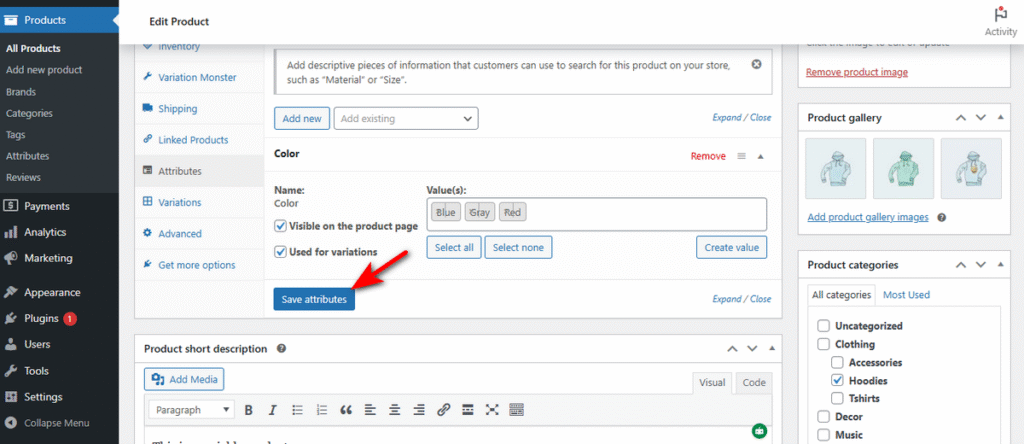The image size is (1024, 444).
Task: Click the Save attributes button
Action: pyautogui.click(x=314, y=299)
